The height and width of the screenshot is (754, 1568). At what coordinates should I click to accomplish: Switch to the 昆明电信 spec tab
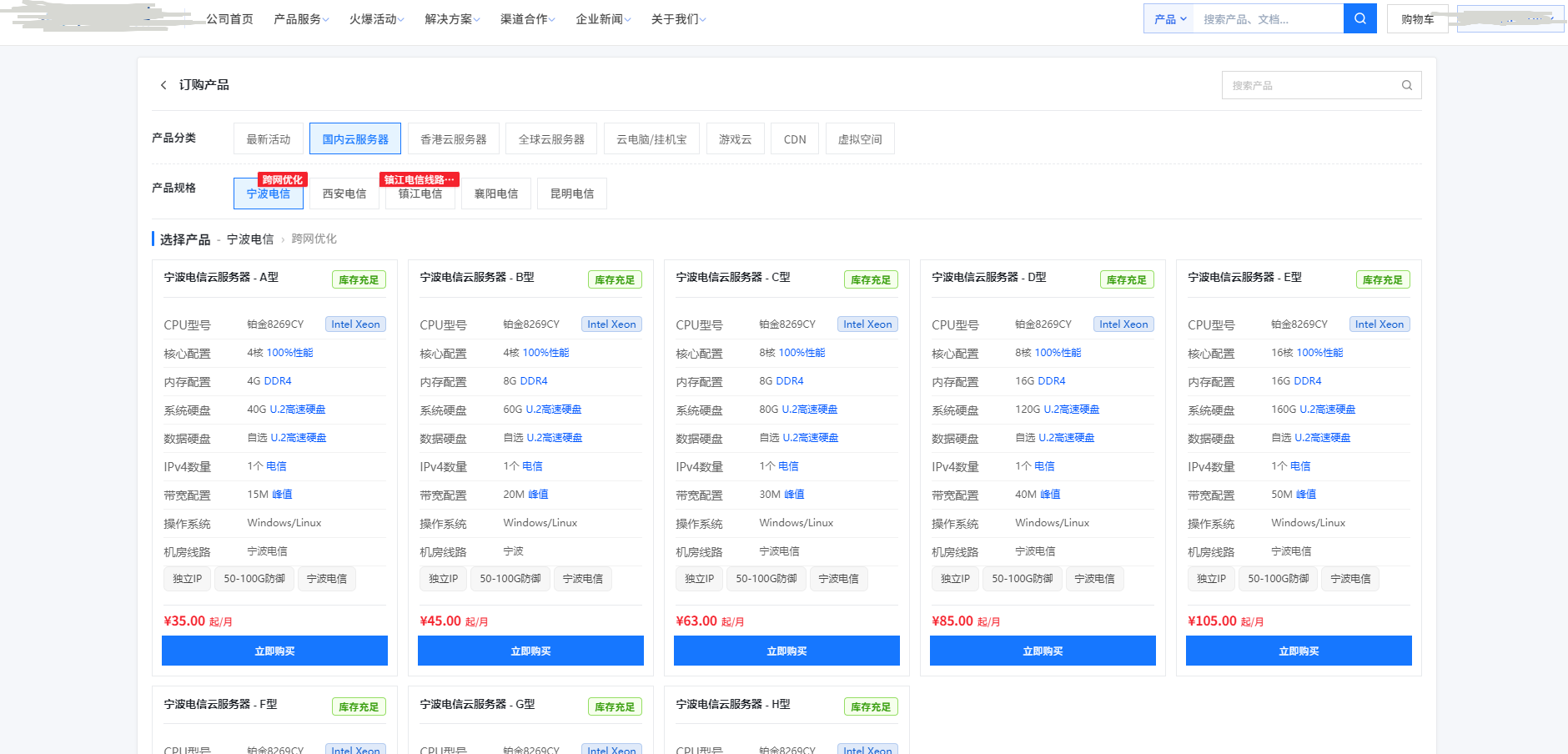(x=572, y=194)
